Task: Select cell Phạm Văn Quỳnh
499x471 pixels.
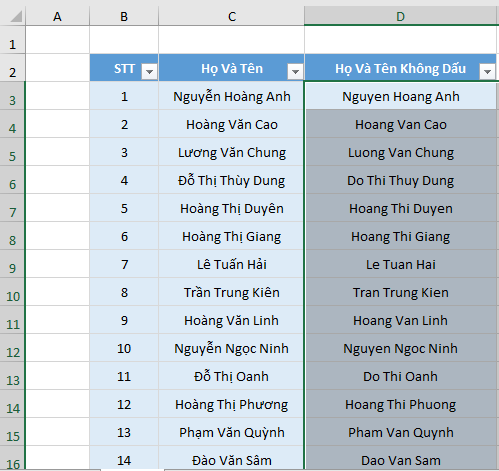Action: click(x=232, y=432)
